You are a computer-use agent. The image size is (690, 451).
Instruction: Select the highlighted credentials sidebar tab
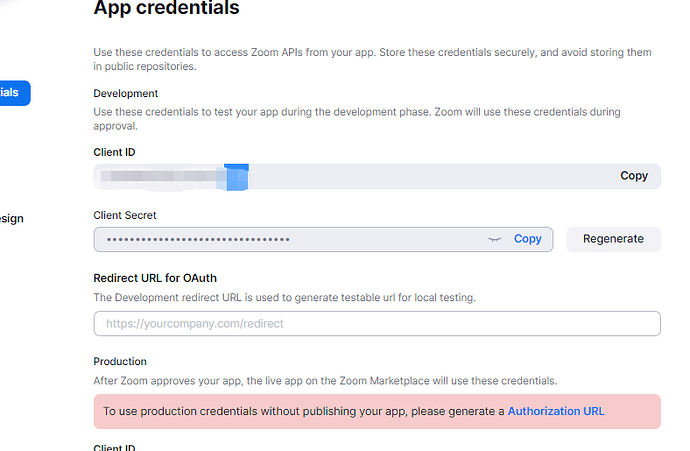pyautogui.click(x=14, y=92)
